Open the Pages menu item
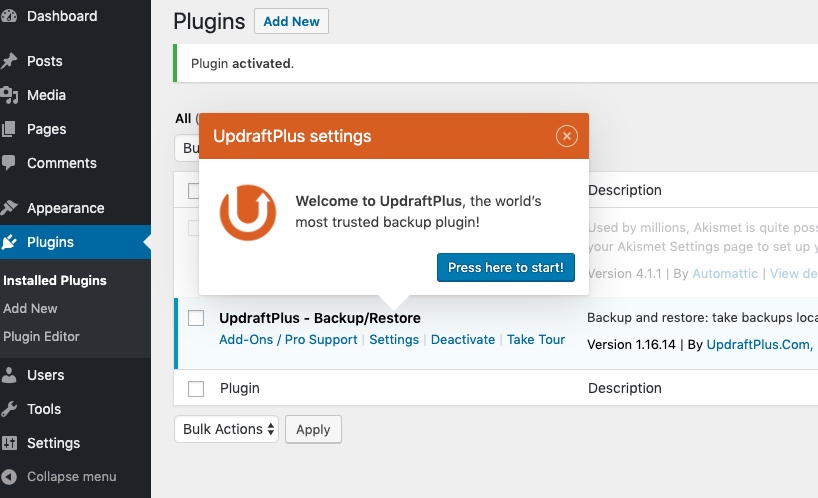This screenshot has height=498, width=818. [x=46, y=129]
